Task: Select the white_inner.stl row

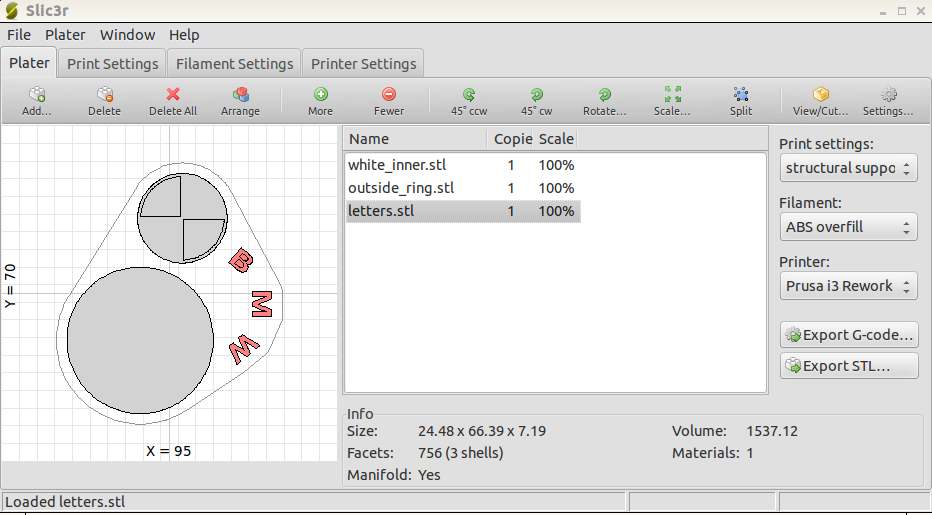Action: (463, 165)
